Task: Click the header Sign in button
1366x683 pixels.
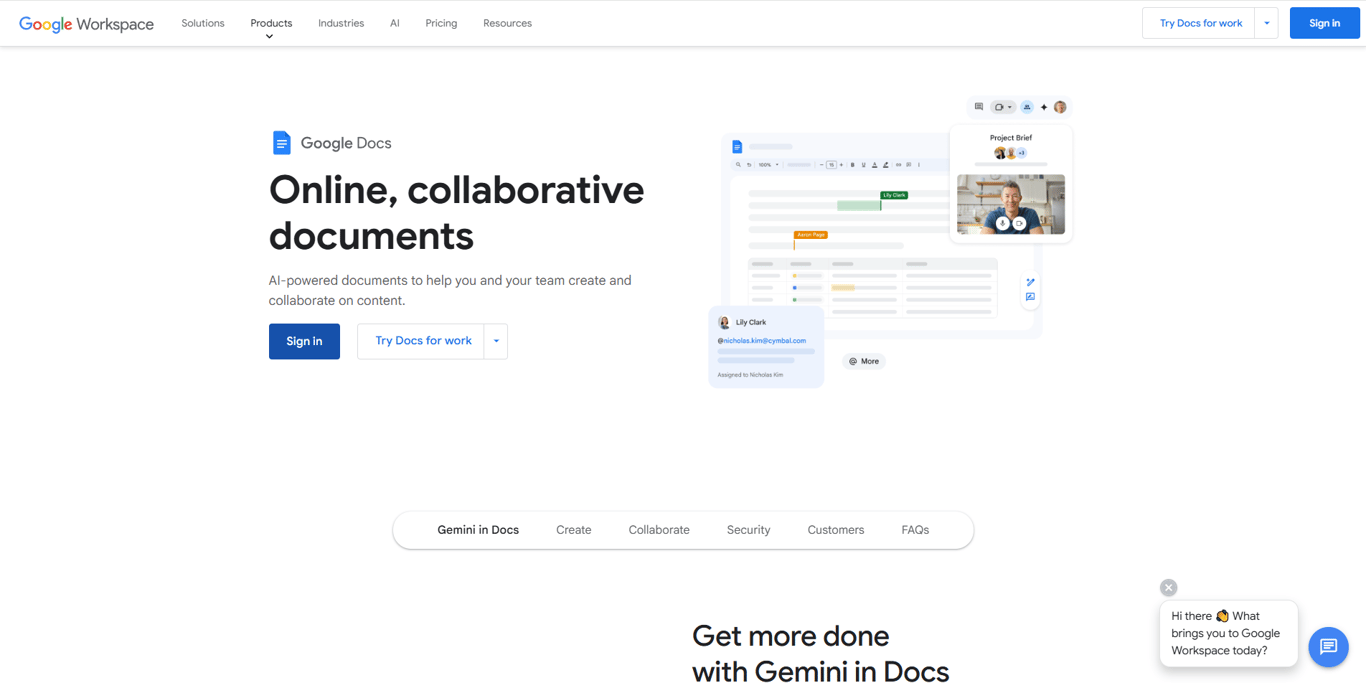Action: click(1324, 23)
